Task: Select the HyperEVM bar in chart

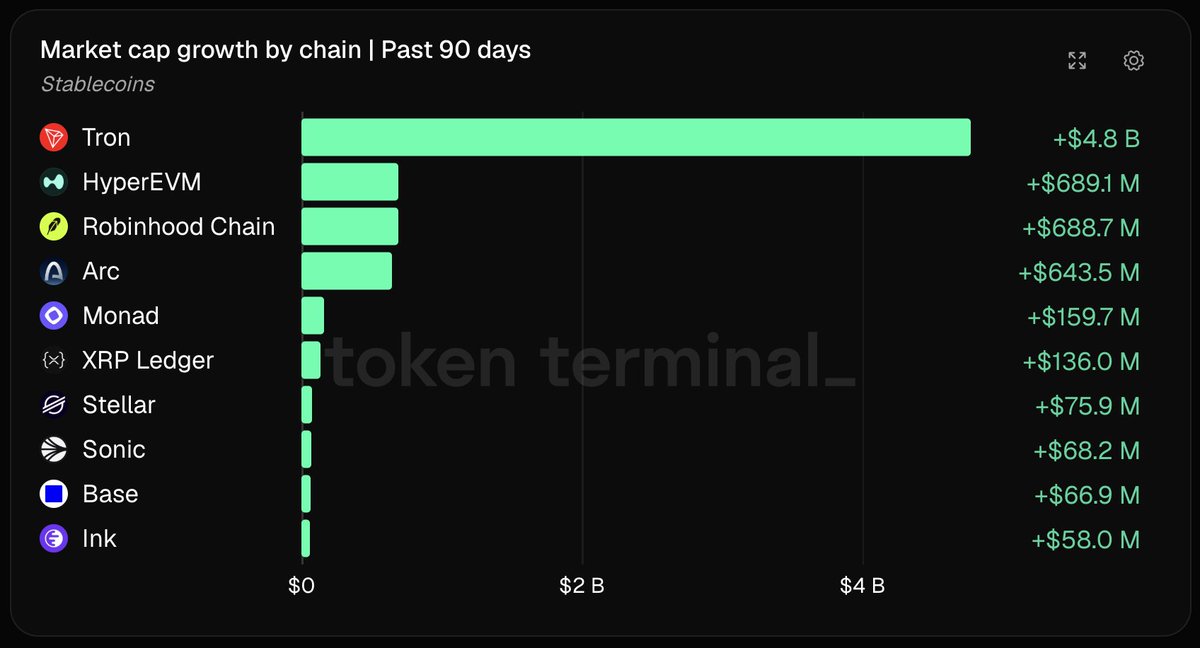Action: pos(350,182)
